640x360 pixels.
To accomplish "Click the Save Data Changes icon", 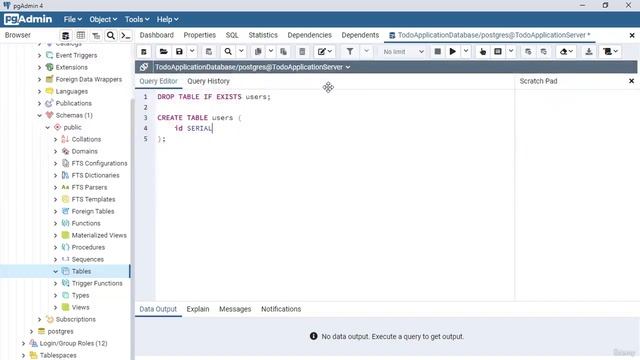I will pos(209,51).
